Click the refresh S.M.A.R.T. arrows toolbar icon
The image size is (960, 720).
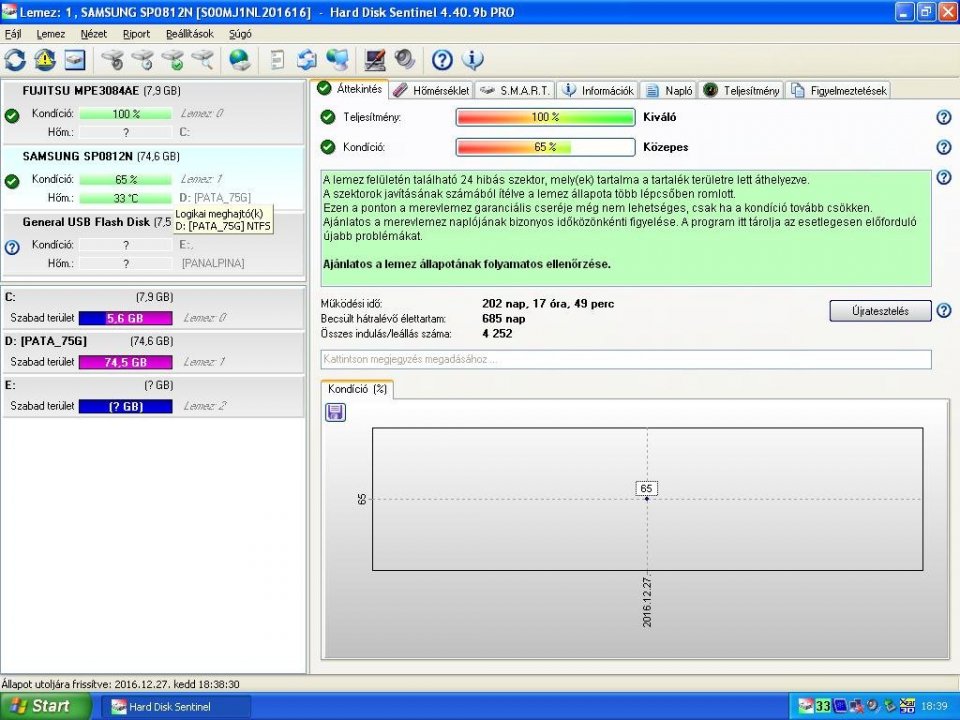point(15,60)
